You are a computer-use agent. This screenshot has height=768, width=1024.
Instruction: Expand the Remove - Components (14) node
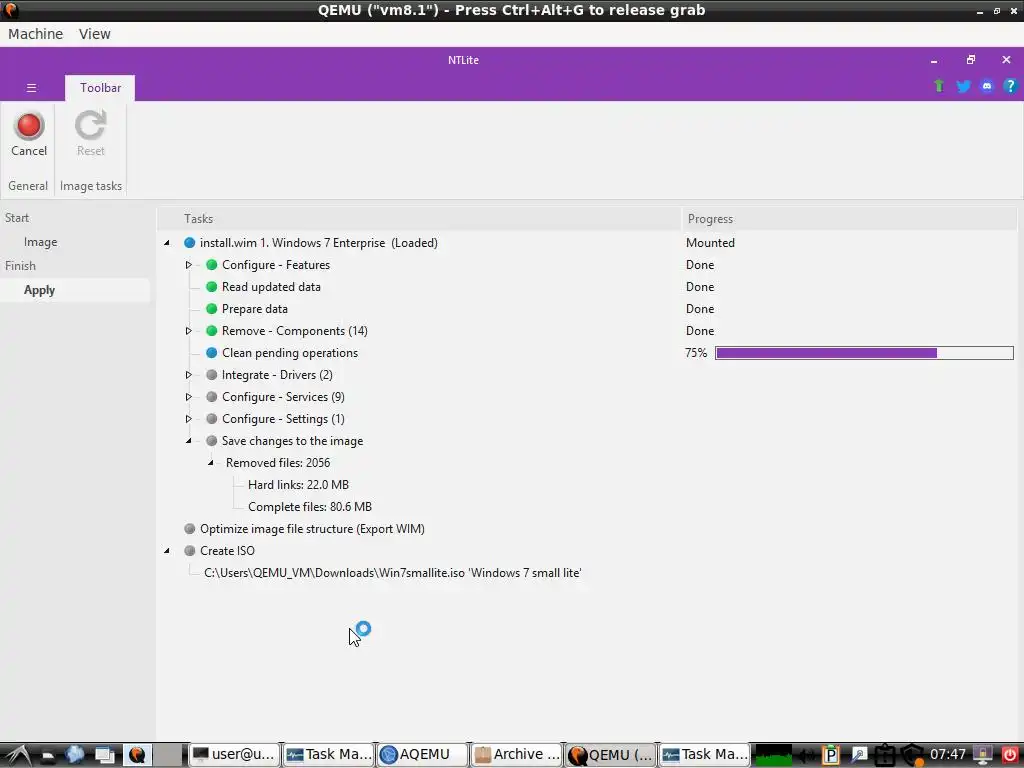189,331
